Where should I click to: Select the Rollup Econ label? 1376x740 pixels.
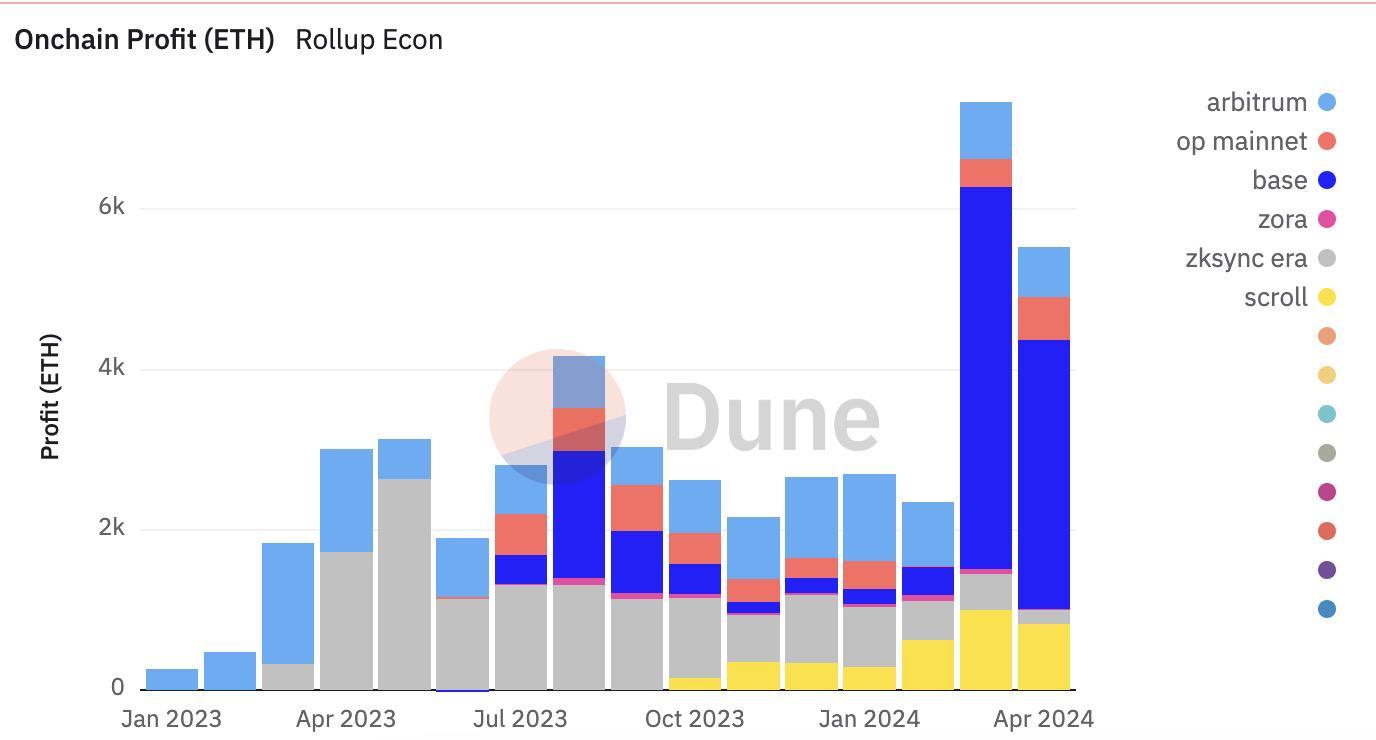tap(368, 40)
